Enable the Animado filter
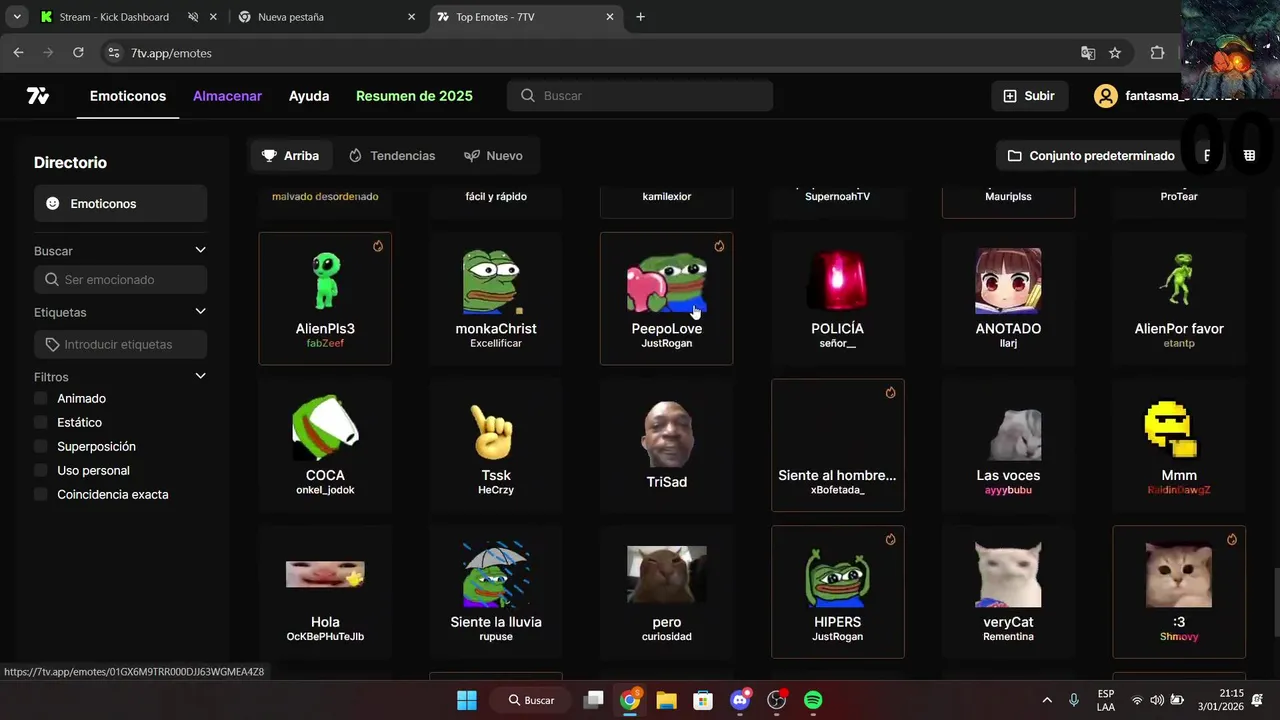1280x720 pixels. (41, 398)
